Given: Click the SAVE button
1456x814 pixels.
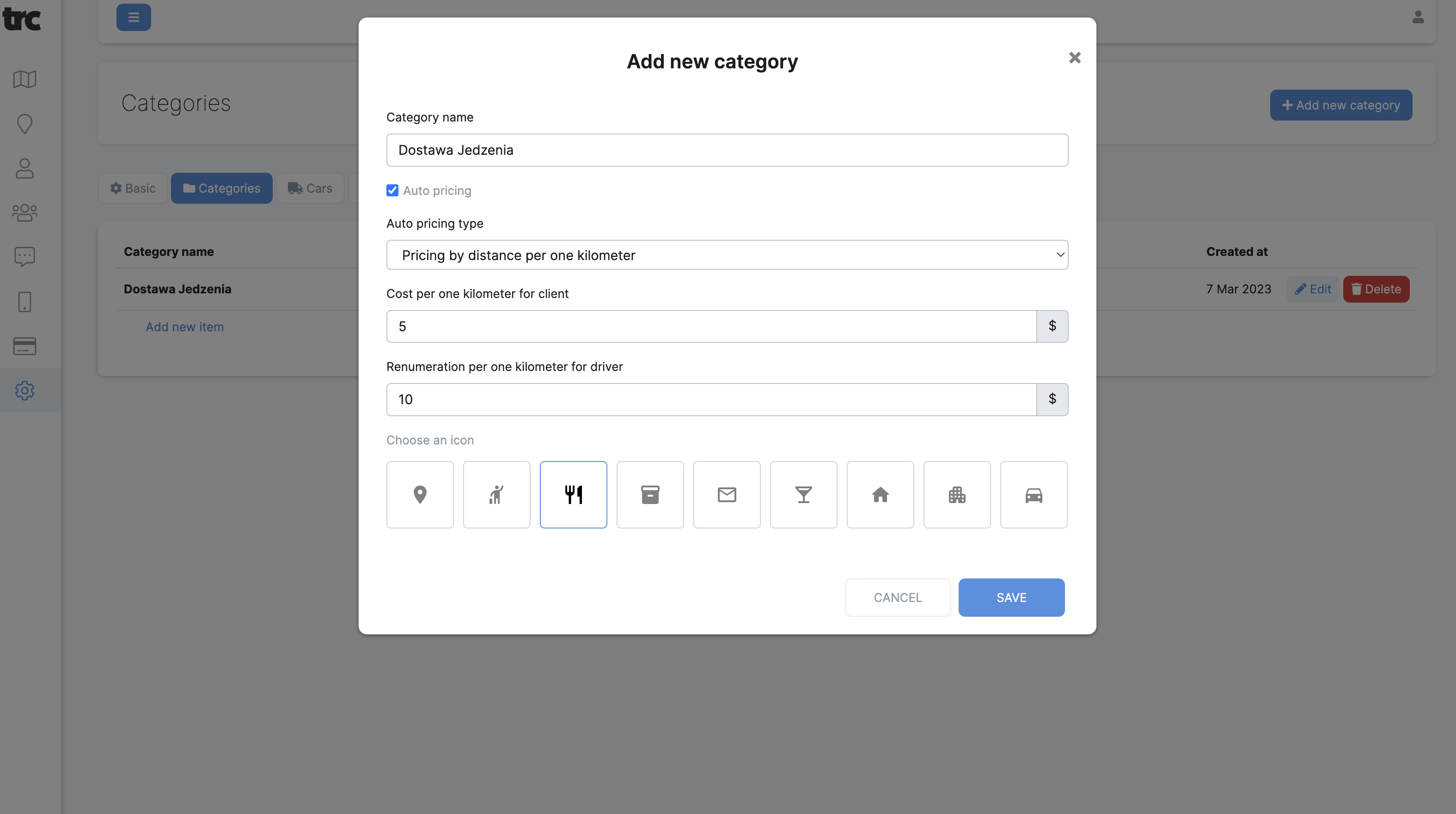Looking at the screenshot, I should [x=1011, y=597].
